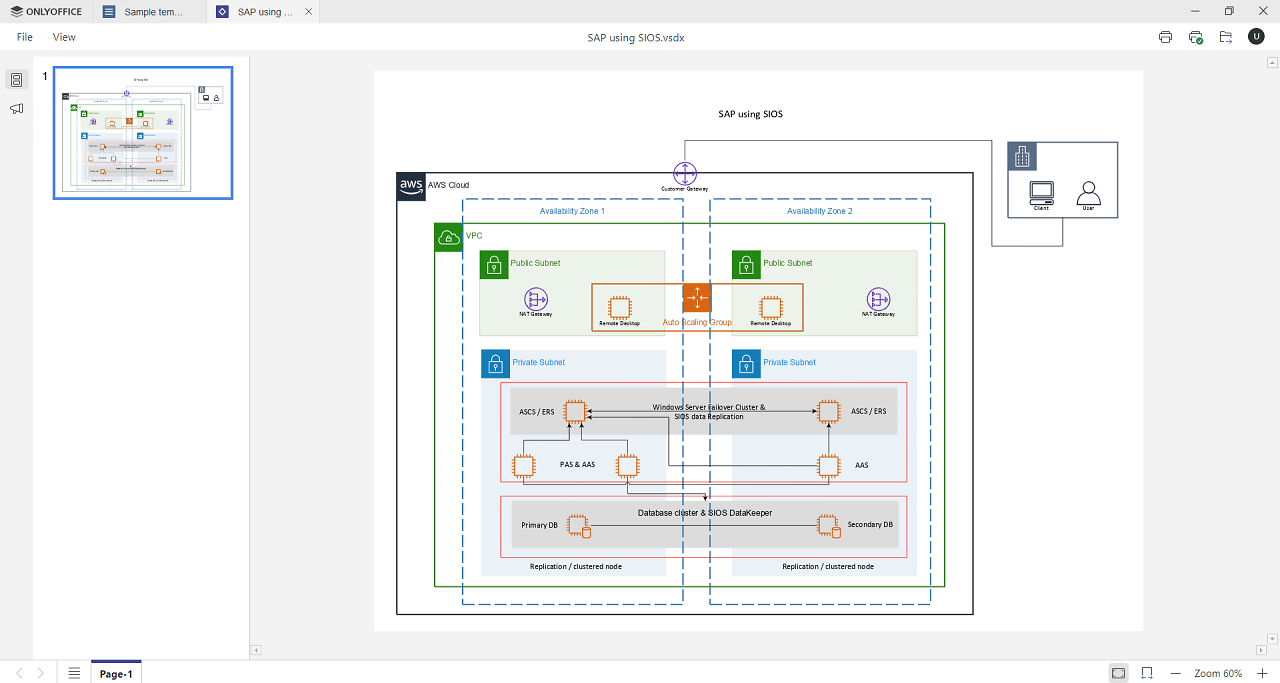The height and width of the screenshot is (683, 1280).
Task: Select the Fit to width icon
Action: [1147, 673]
